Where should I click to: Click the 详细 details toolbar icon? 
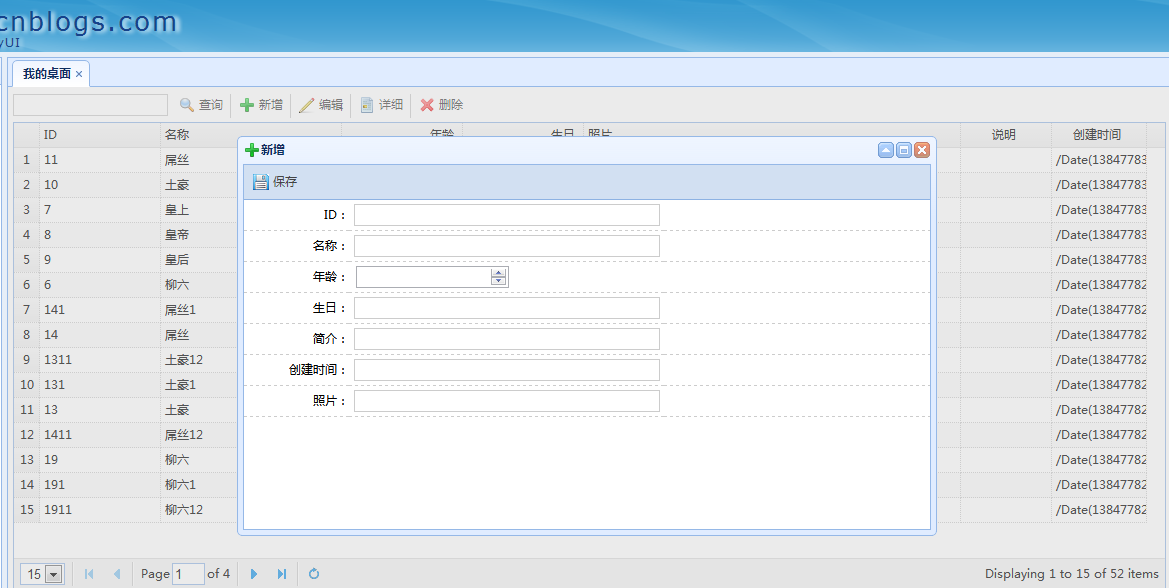(x=366, y=104)
